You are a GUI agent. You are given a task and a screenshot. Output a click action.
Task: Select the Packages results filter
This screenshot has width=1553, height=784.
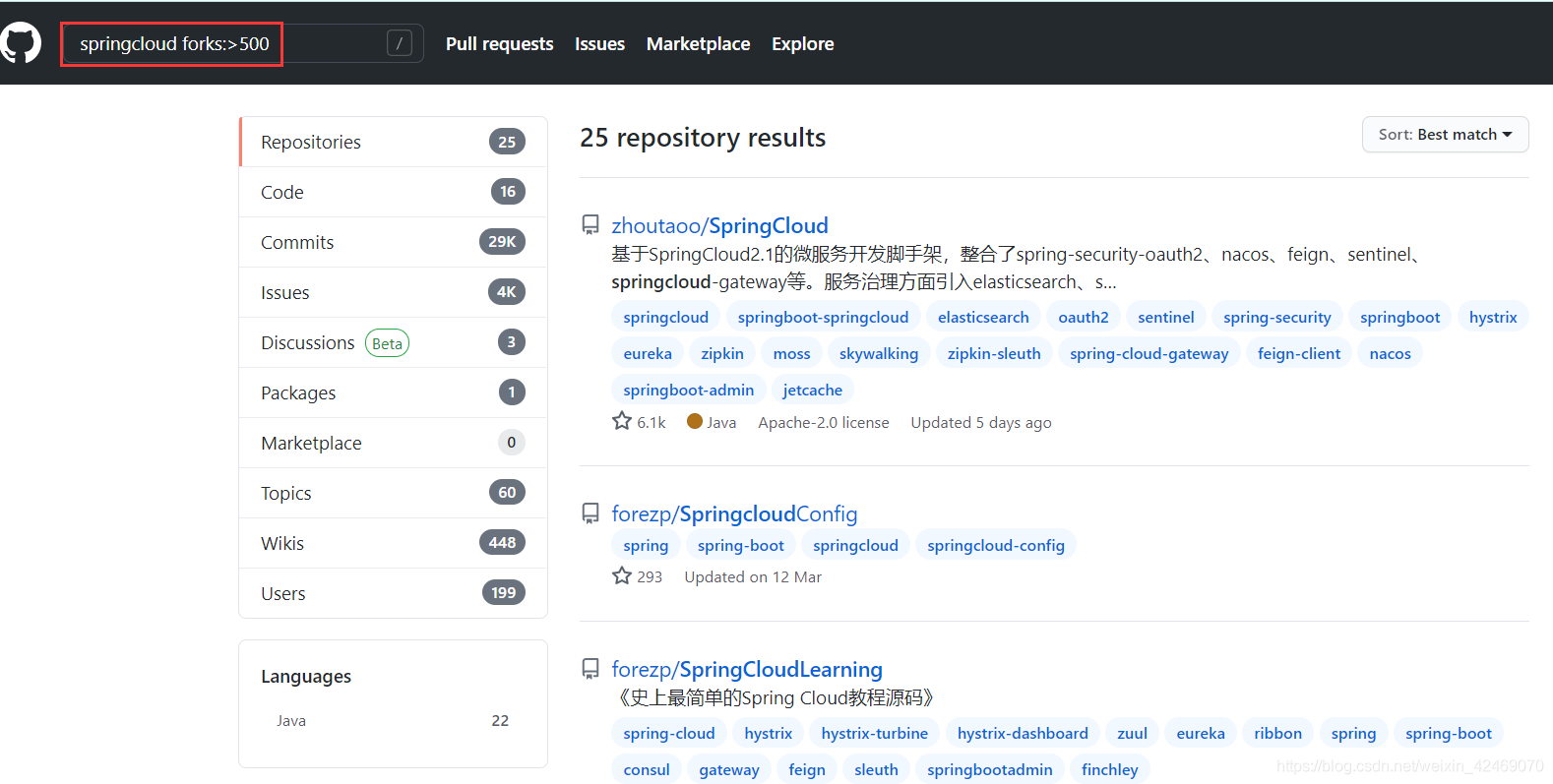(x=393, y=392)
